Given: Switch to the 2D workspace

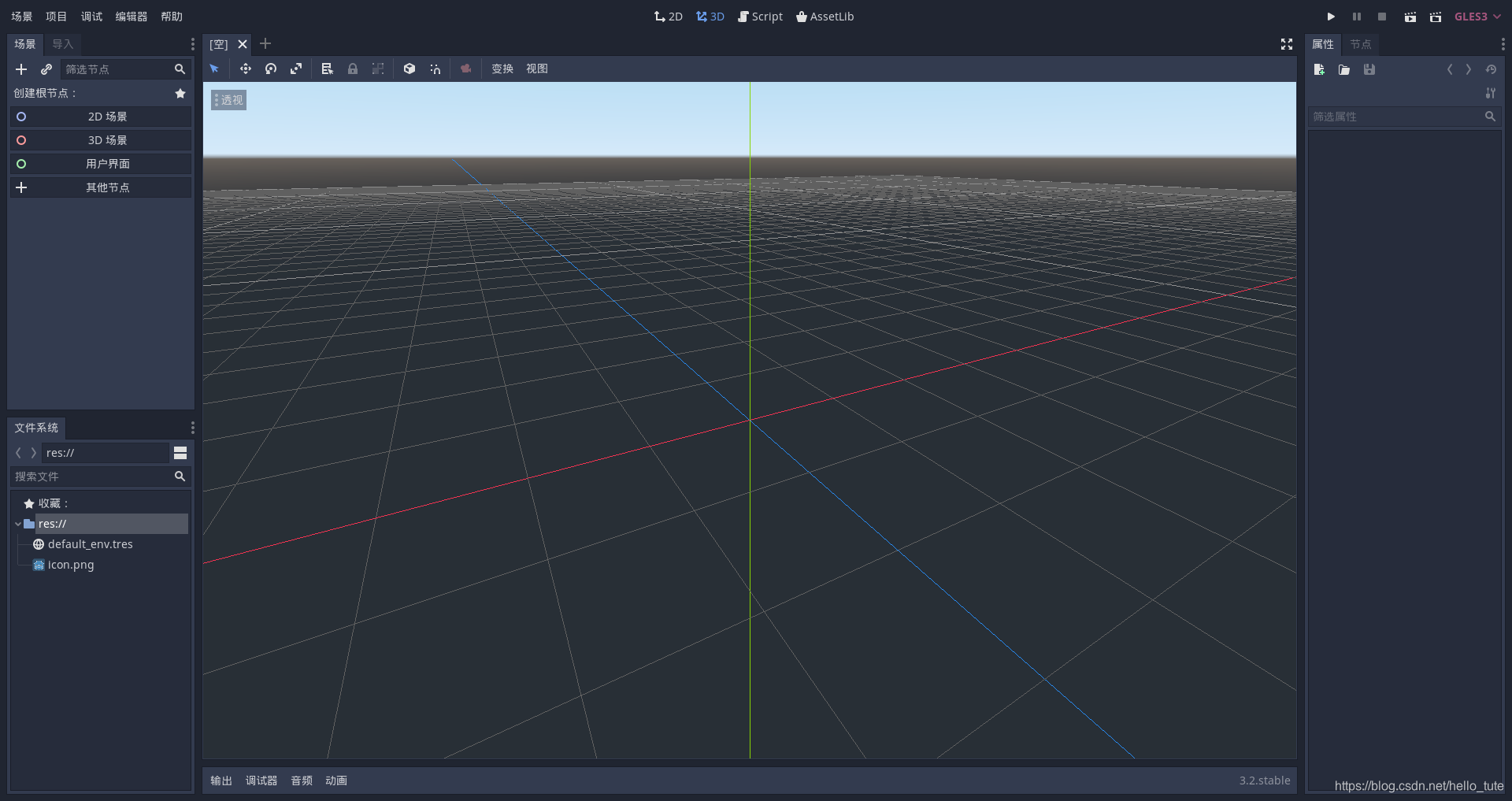Looking at the screenshot, I should 669,17.
